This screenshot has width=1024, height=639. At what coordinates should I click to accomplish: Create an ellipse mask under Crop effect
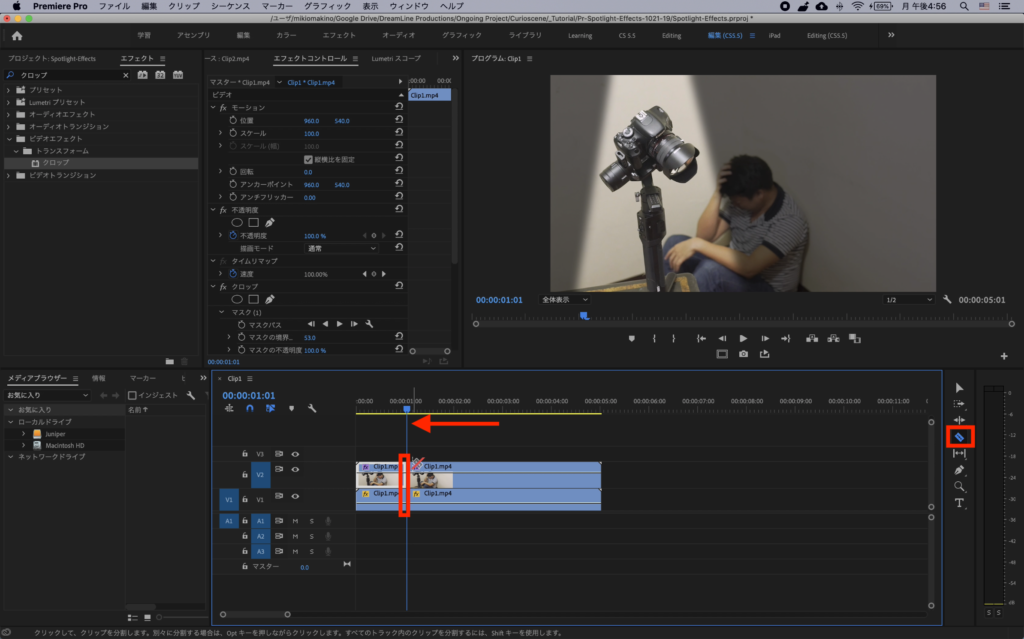pos(237,299)
